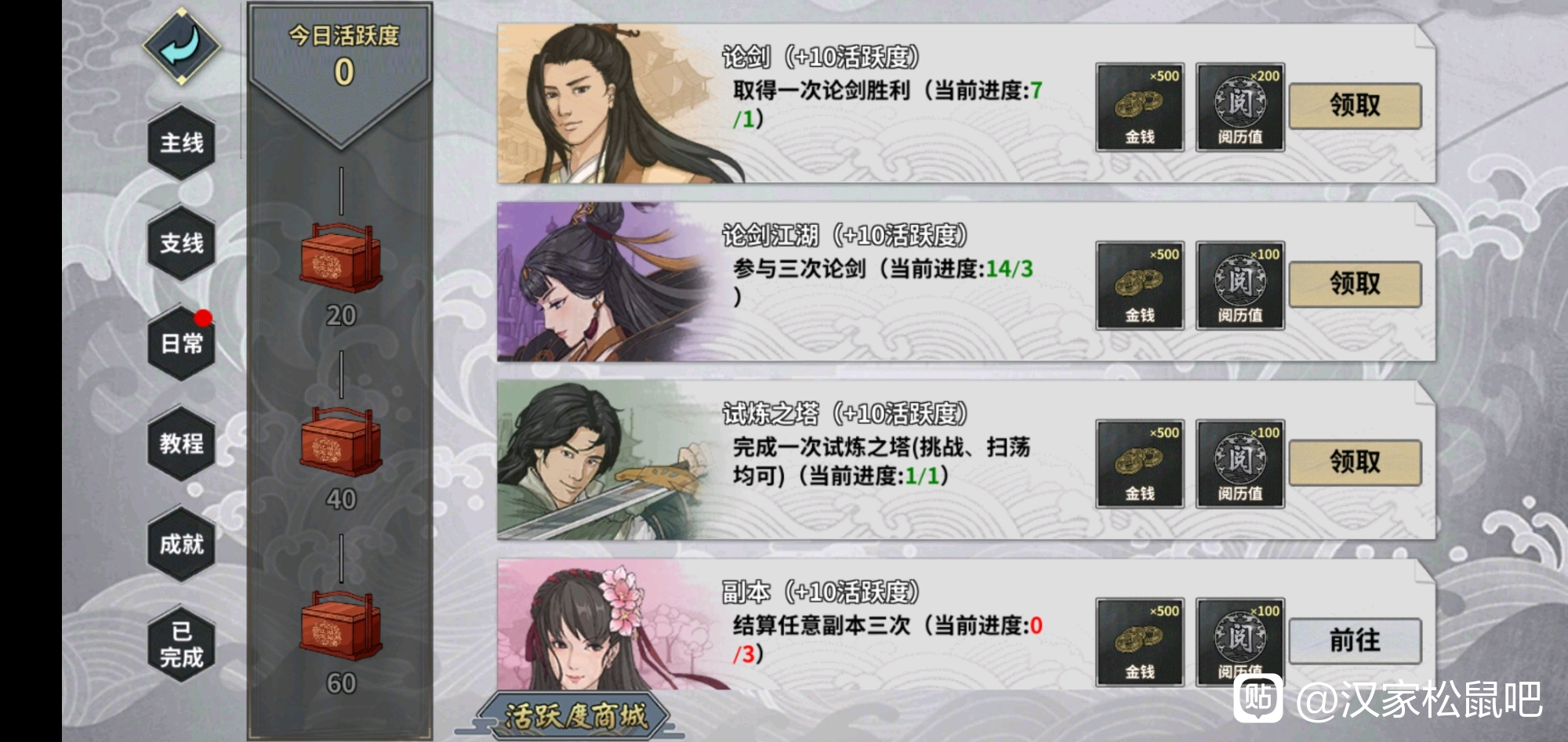This screenshot has height=742, width=1568.
Task: Open the 20 activity reward chest
Action: coord(341,257)
